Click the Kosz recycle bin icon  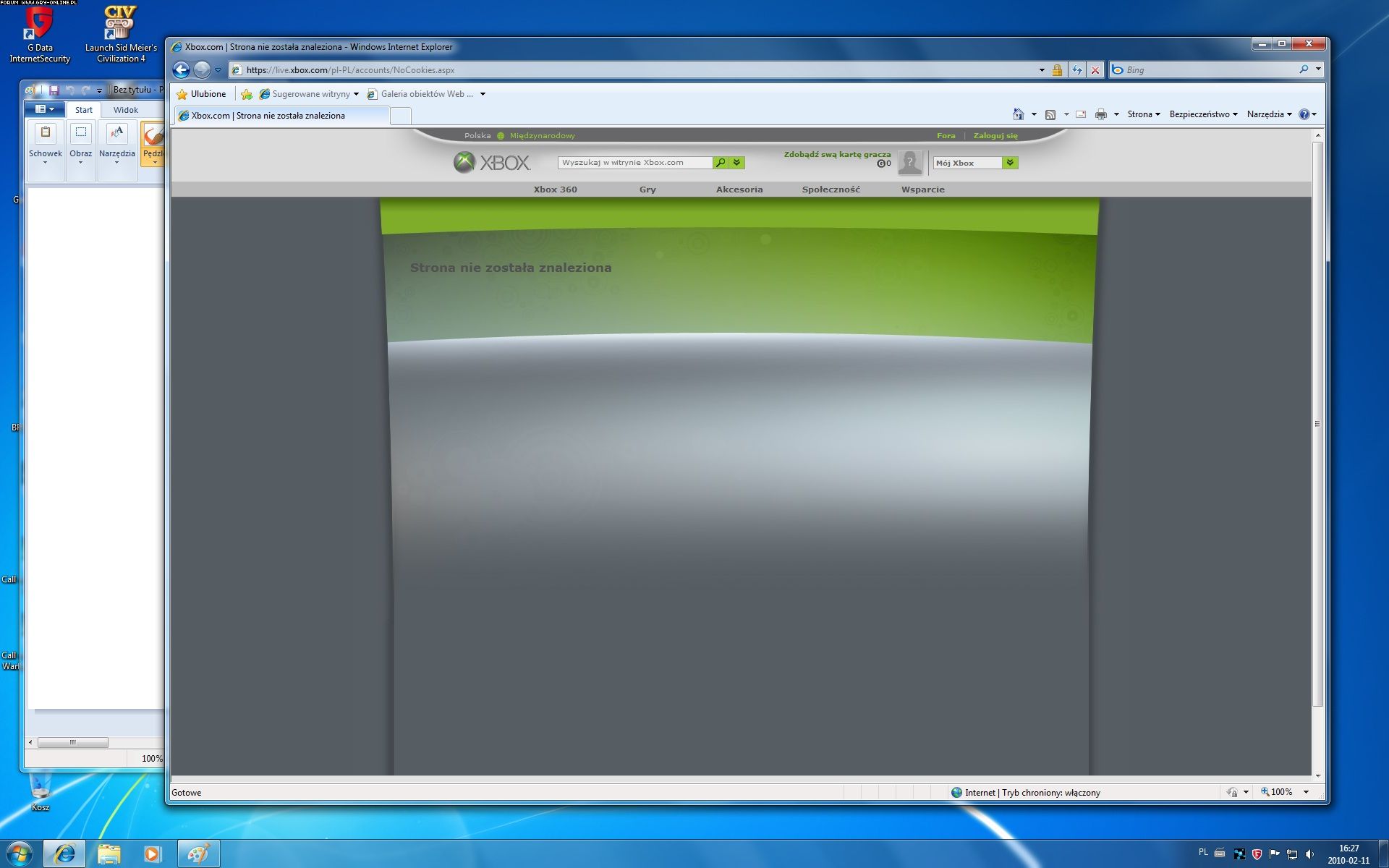click(x=41, y=792)
